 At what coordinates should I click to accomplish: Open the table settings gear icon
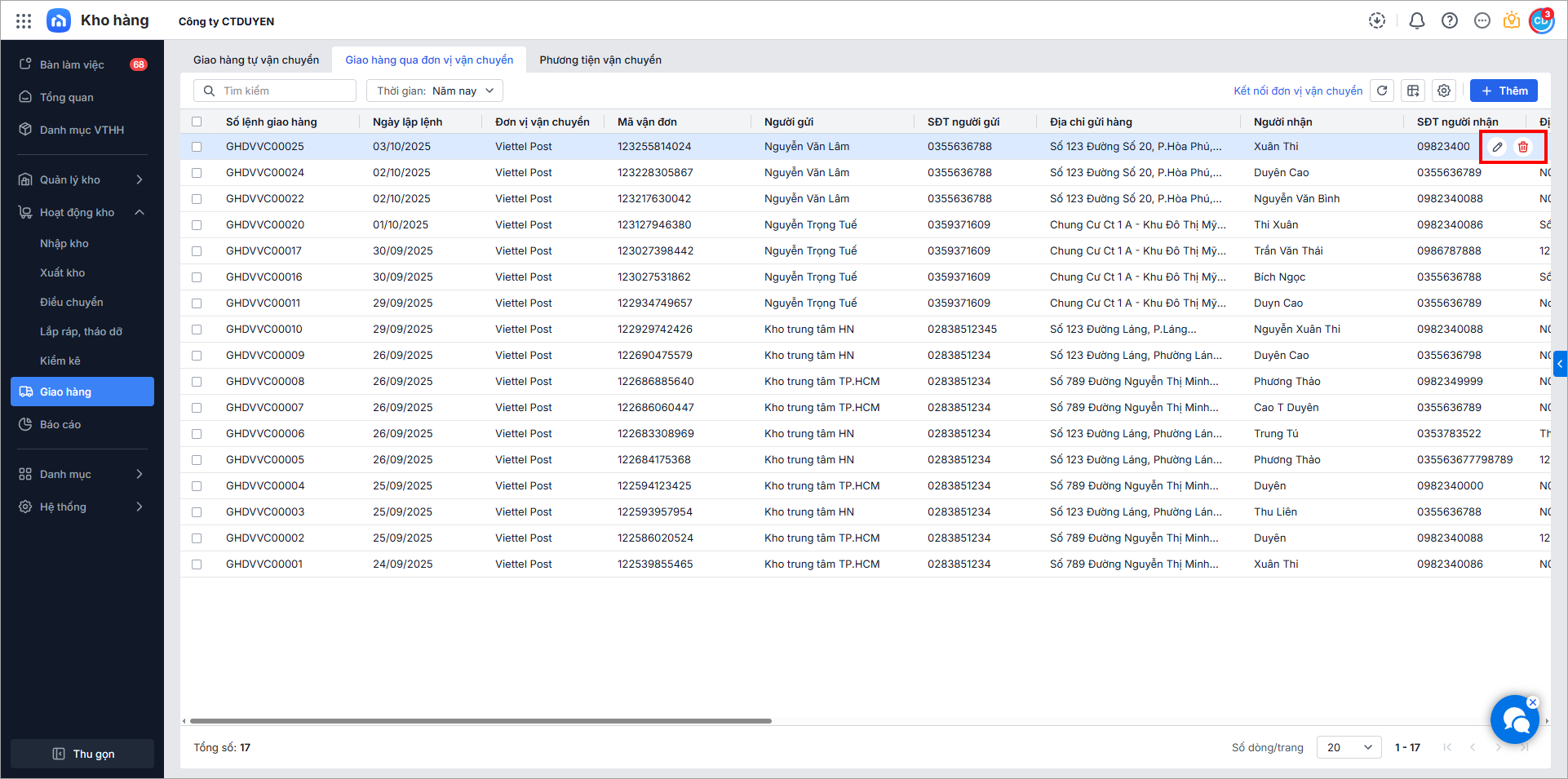(1444, 91)
